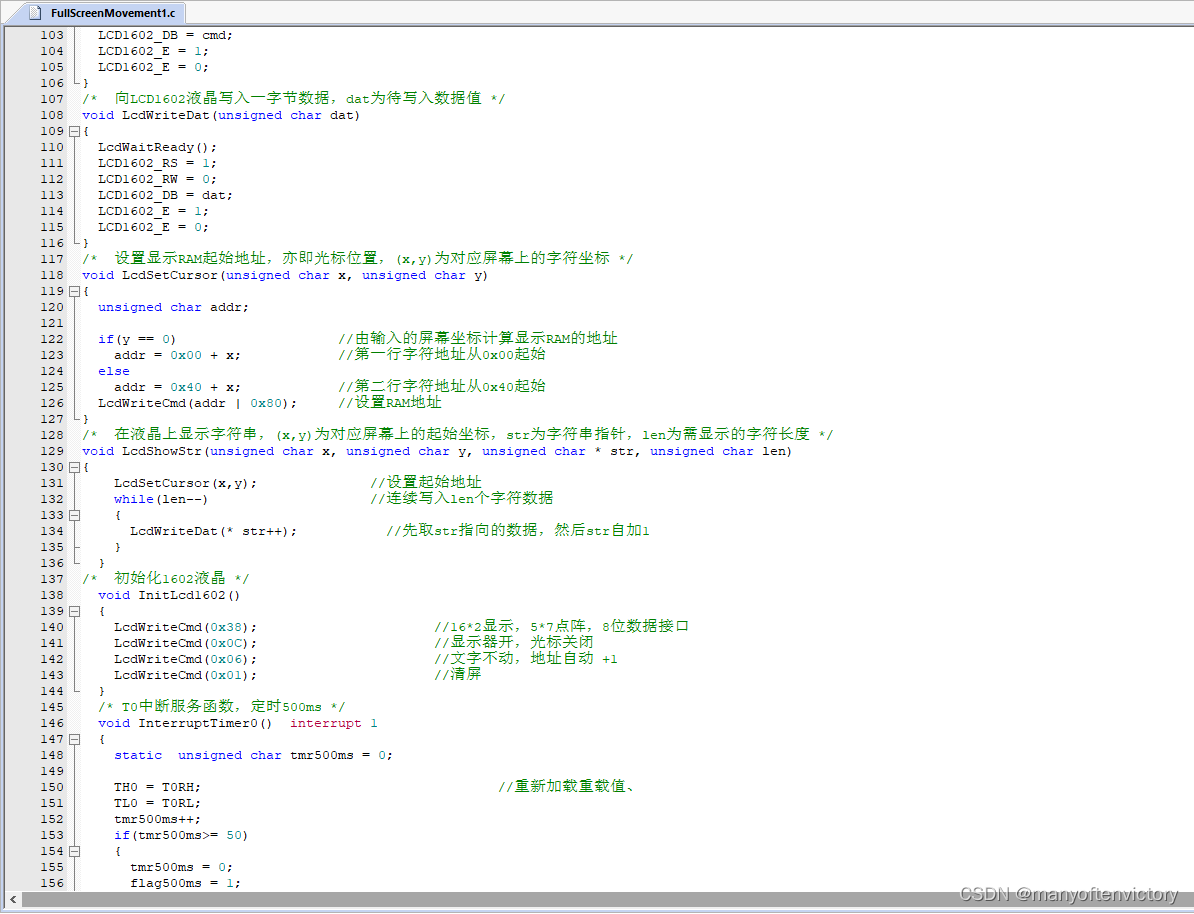The image size is (1194, 914).
Task: Click line number 146 in the gutter
Action: click(52, 723)
